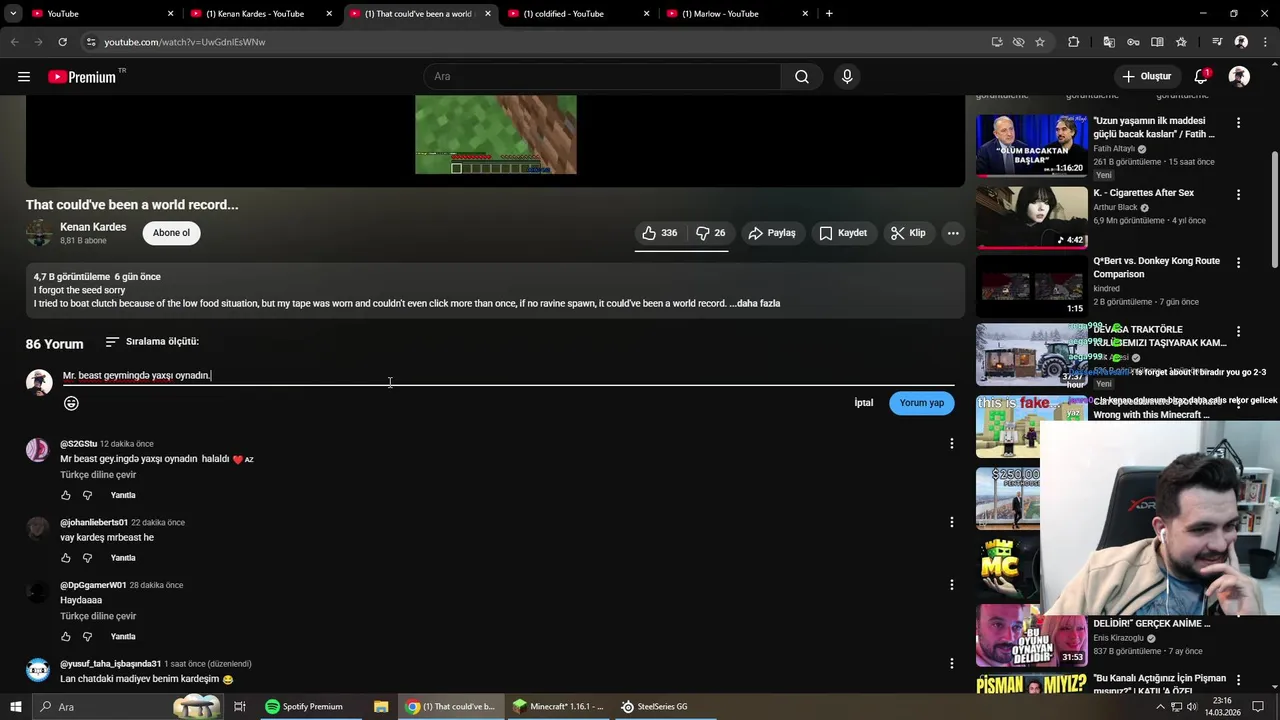Switch to the coldified browser tab
This screenshot has width=1280, height=720.
click(x=580, y=14)
